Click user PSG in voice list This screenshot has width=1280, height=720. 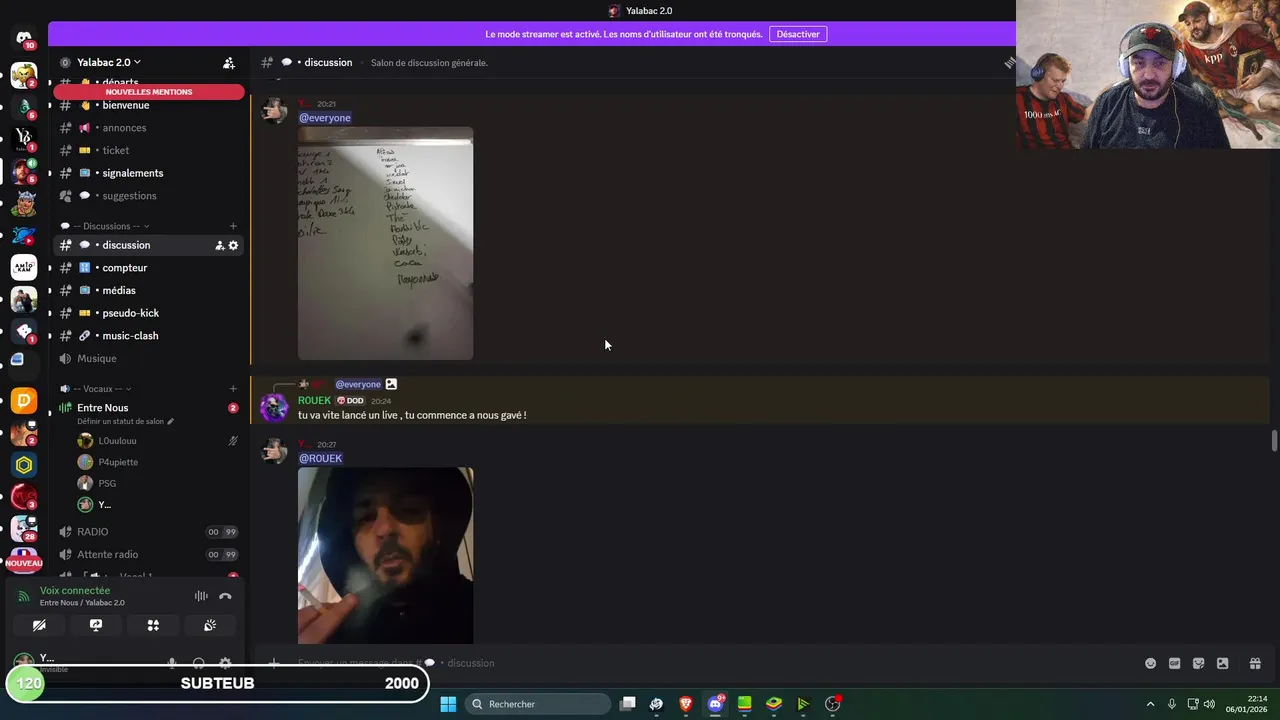[107, 483]
